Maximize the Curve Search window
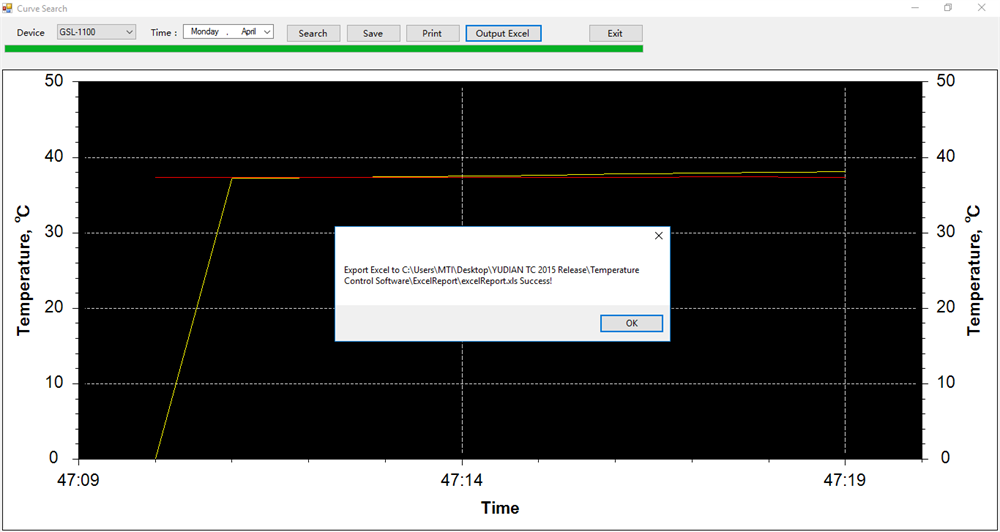This screenshot has height=532, width=1000. click(948, 8)
